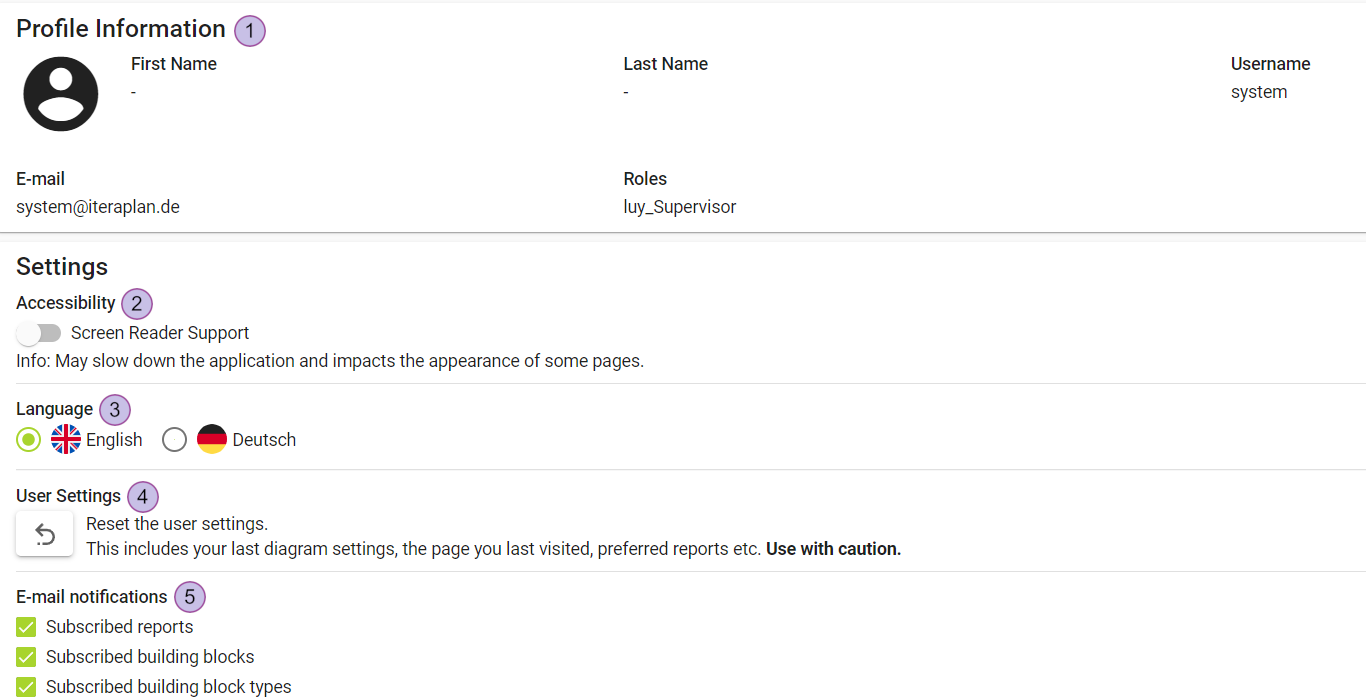Click the Profile Information heading
This screenshot has width=1366, height=697.
pyautogui.click(x=121, y=29)
